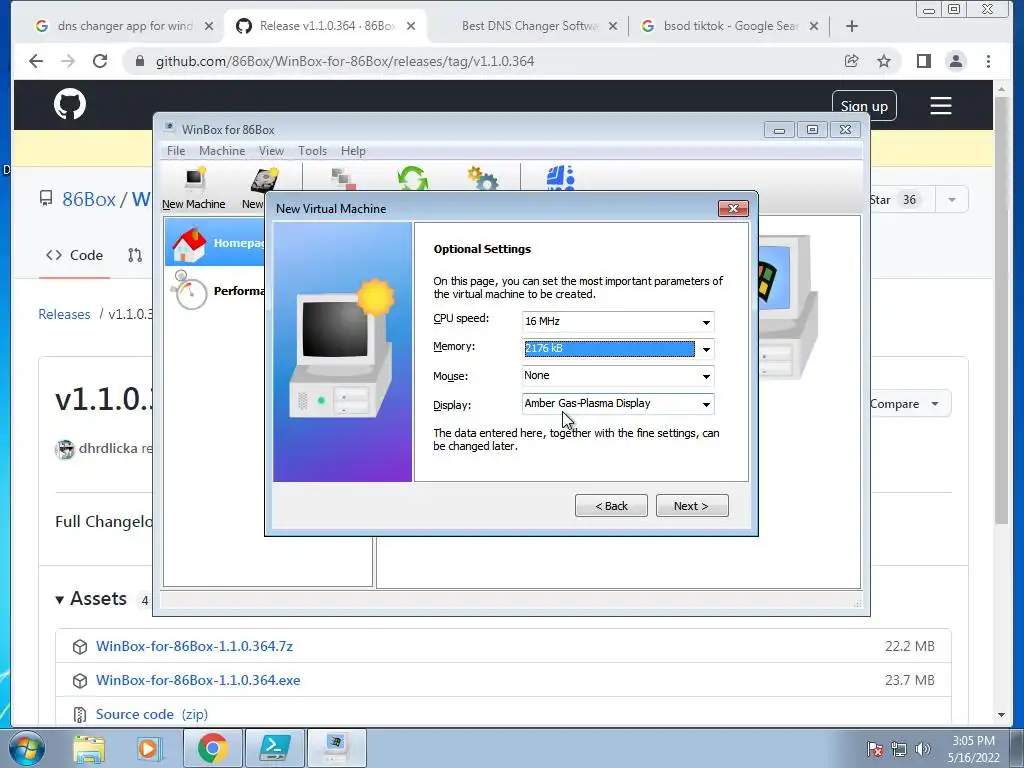Screen dimensions: 1024x768
Task: Open the File menu in WinBox
Action: pos(176,151)
